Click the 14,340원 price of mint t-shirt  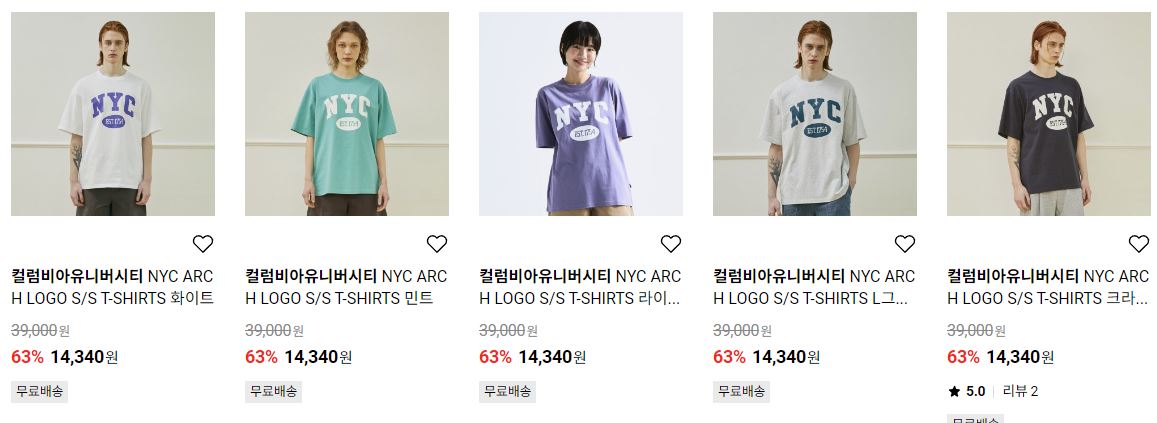318,357
